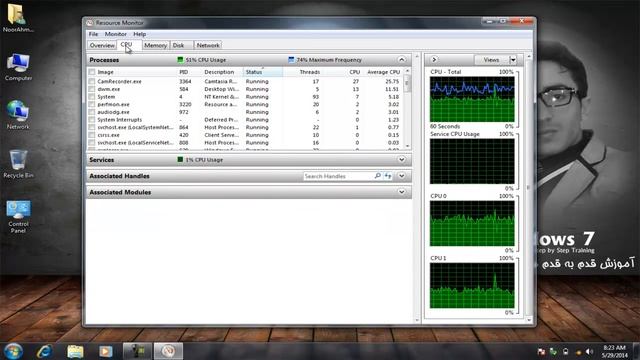Viewport: 640px width, 360px height.
Task: Check the audiodg.exe process box
Action: point(92,112)
